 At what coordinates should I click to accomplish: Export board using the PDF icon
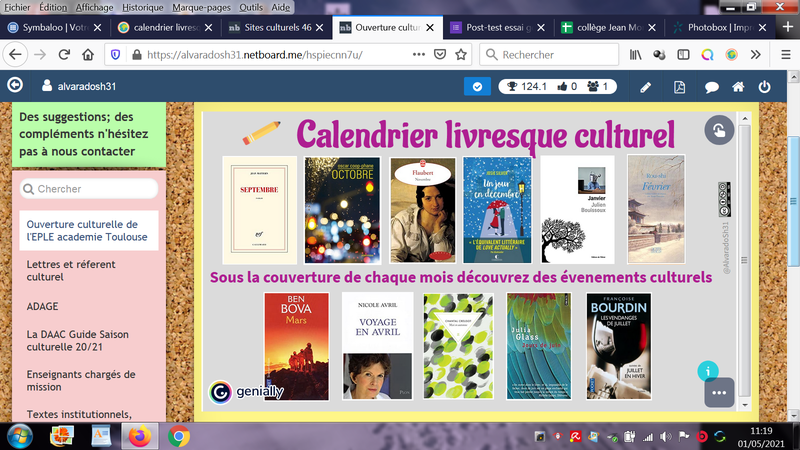coord(679,87)
